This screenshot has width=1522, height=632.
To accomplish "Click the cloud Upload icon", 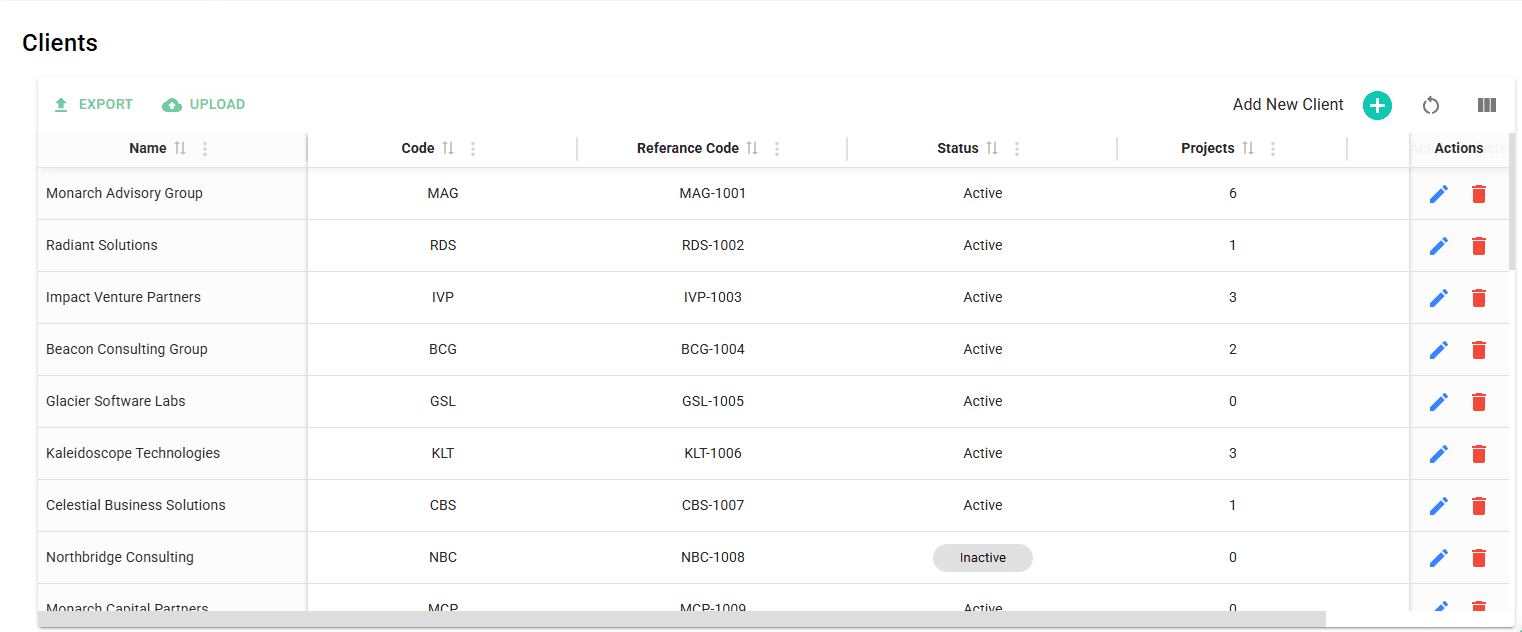I will point(171,104).
